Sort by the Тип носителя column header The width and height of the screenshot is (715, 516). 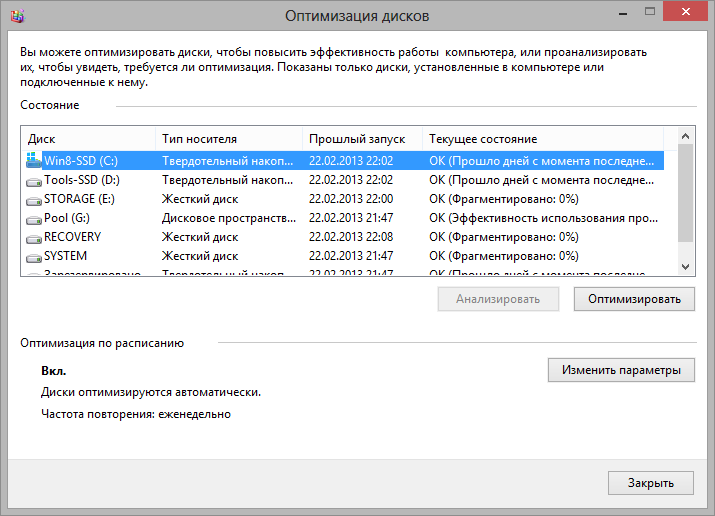[x=229, y=139]
